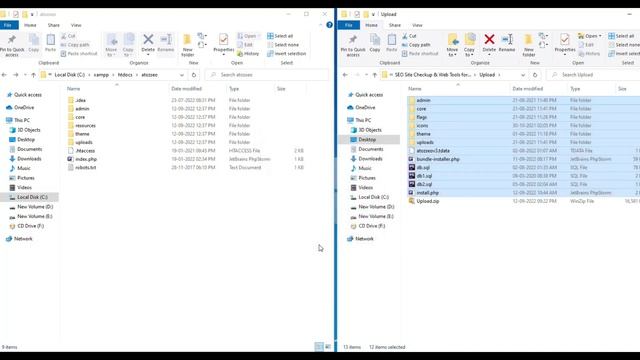
Task: Click Refresh button in atozseo address bar
Action: (194, 75)
